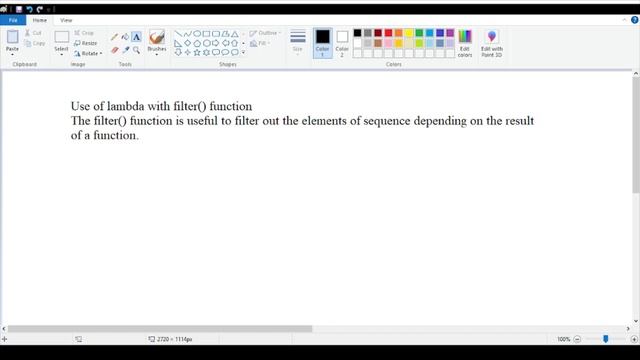Pick the orange color swatch
The height and width of the screenshot is (360, 640).
399,33
